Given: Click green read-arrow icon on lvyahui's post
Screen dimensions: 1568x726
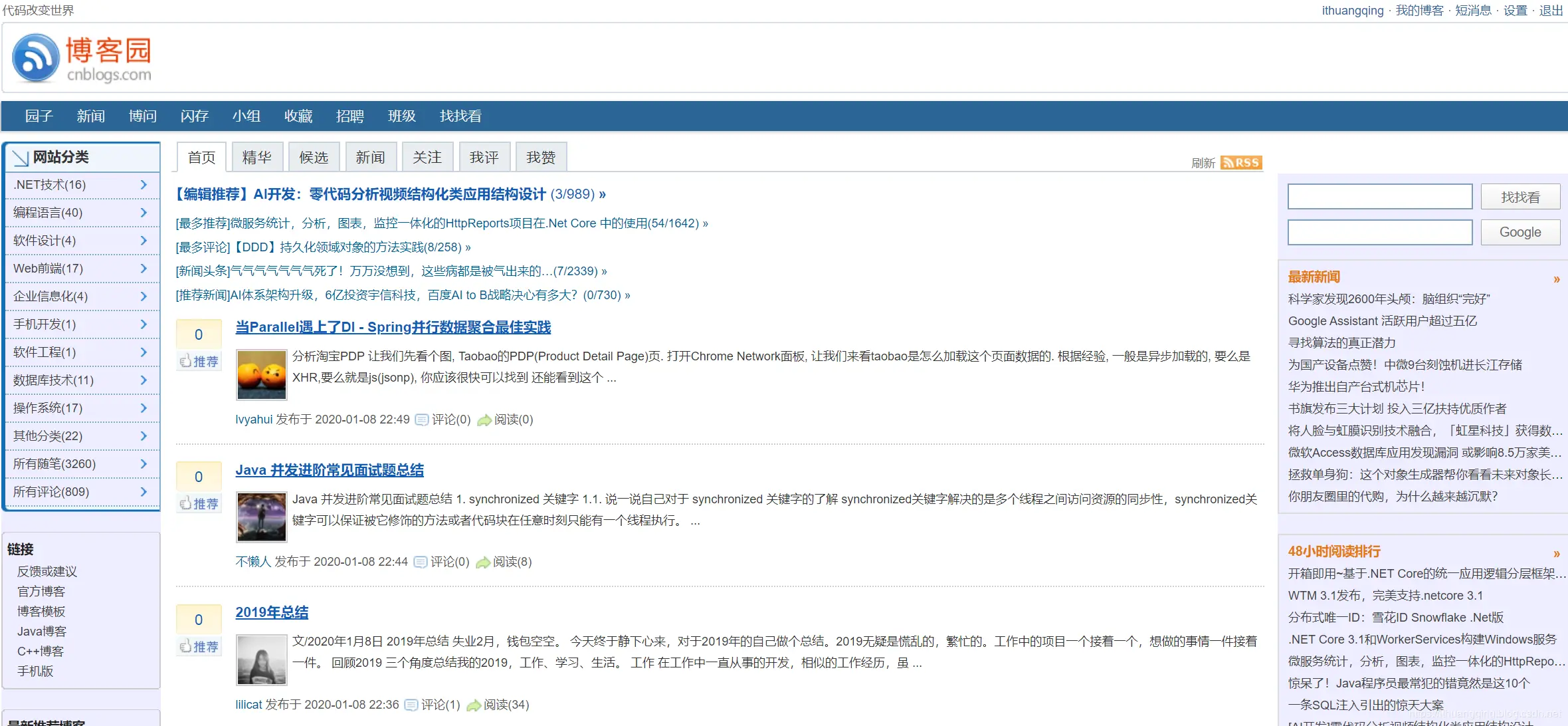Looking at the screenshot, I should coord(484,420).
